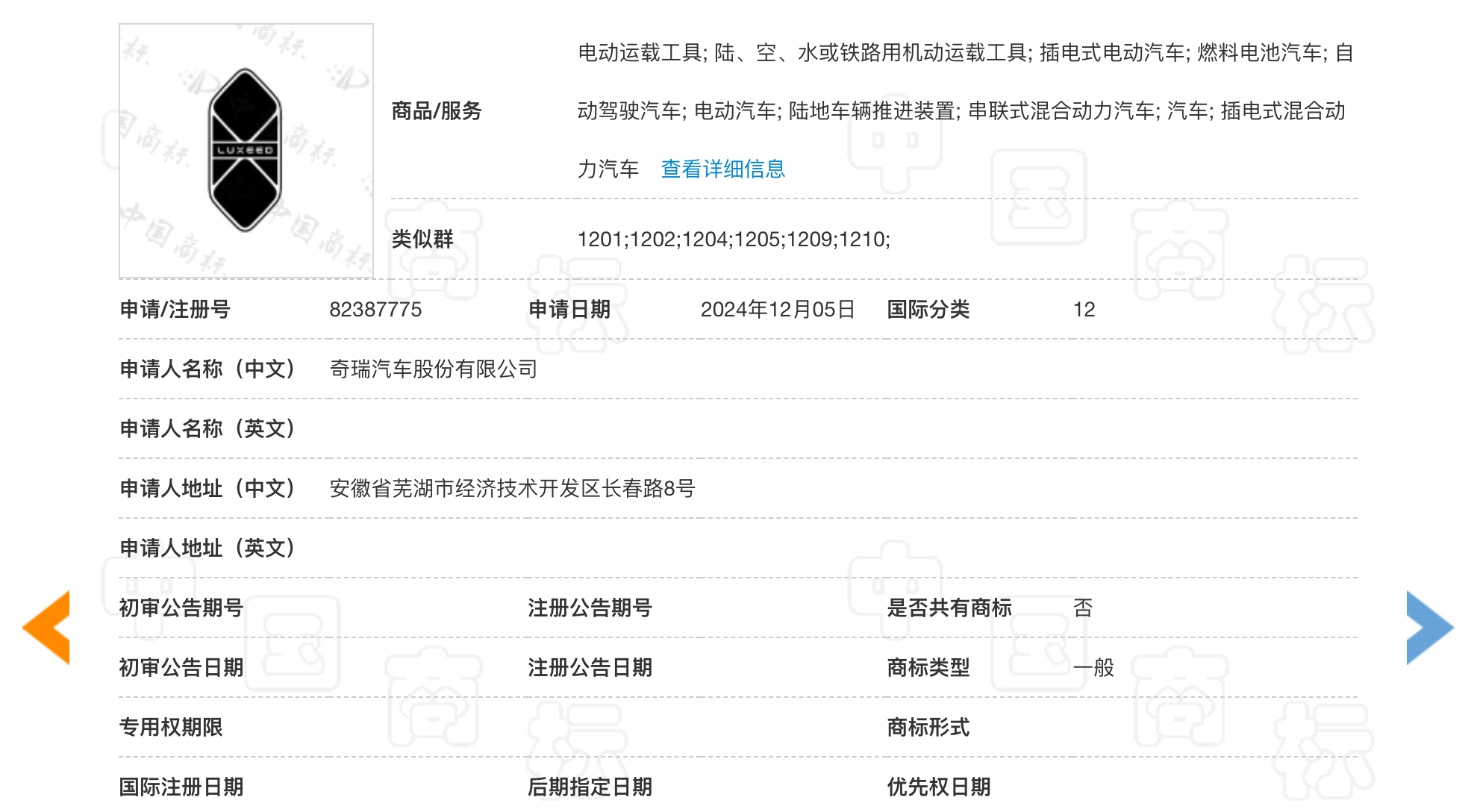View the LUXEED trademark image
Image resolution: width=1474 pixels, height=812 pixels.
pyautogui.click(x=246, y=151)
